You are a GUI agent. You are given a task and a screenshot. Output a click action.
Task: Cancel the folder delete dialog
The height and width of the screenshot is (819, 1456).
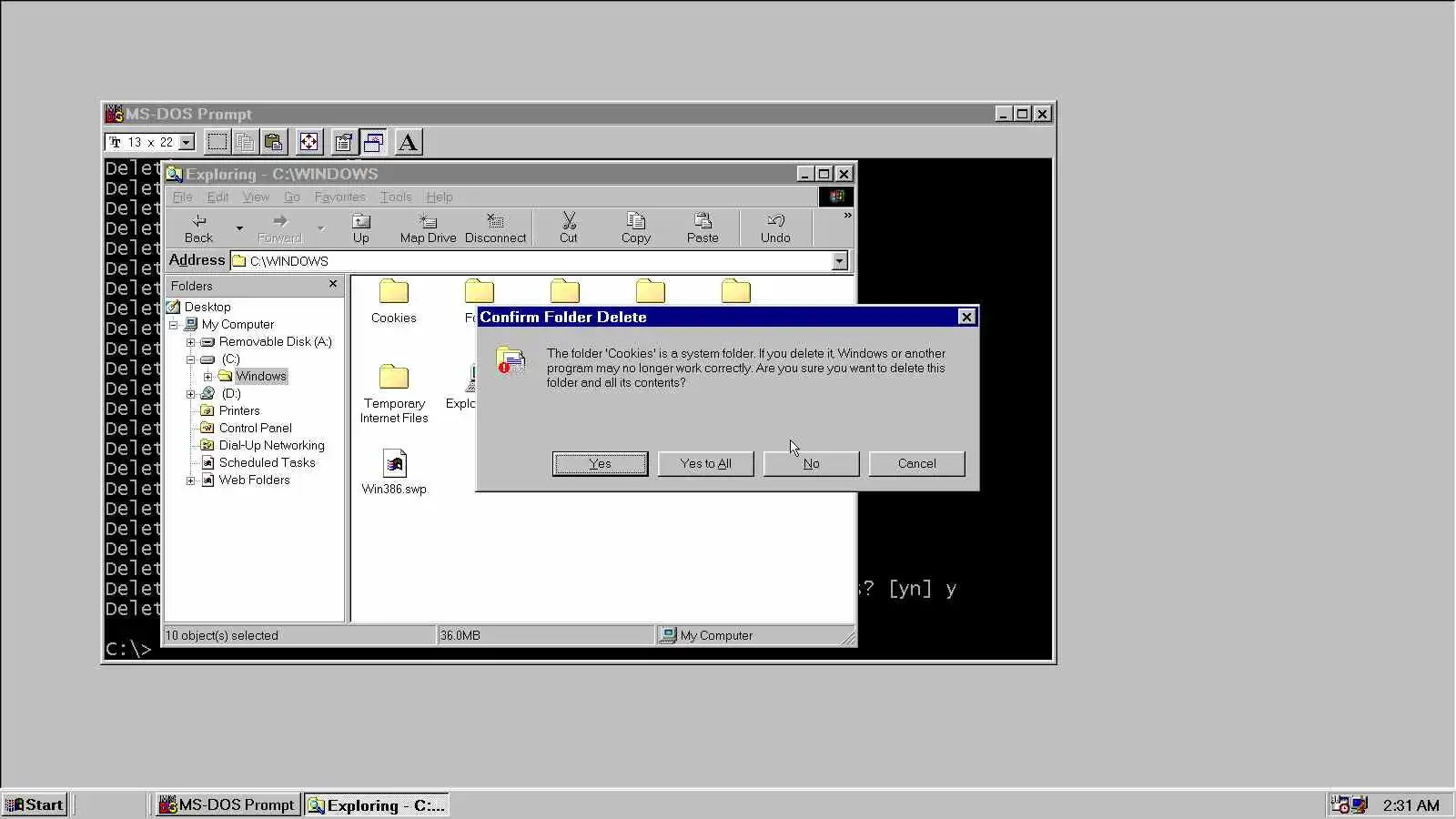(x=916, y=463)
